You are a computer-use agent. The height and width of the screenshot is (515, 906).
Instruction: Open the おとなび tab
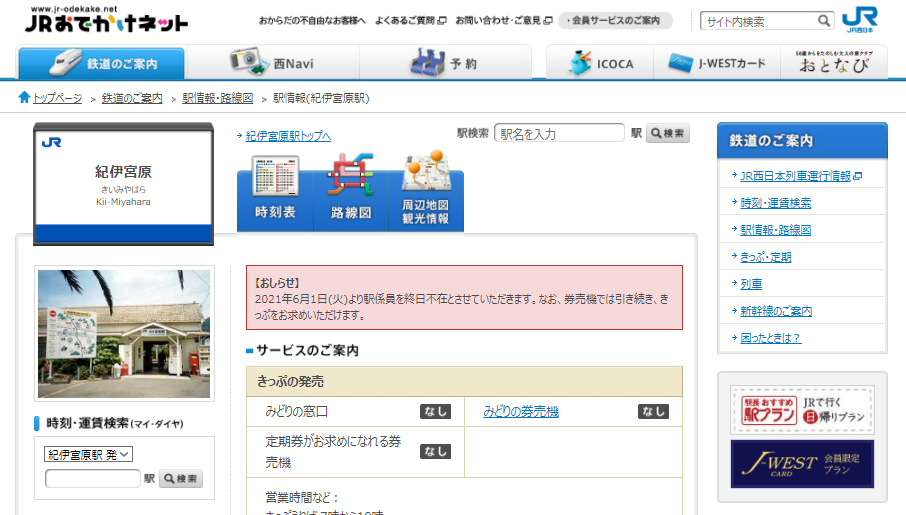(x=834, y=63)
